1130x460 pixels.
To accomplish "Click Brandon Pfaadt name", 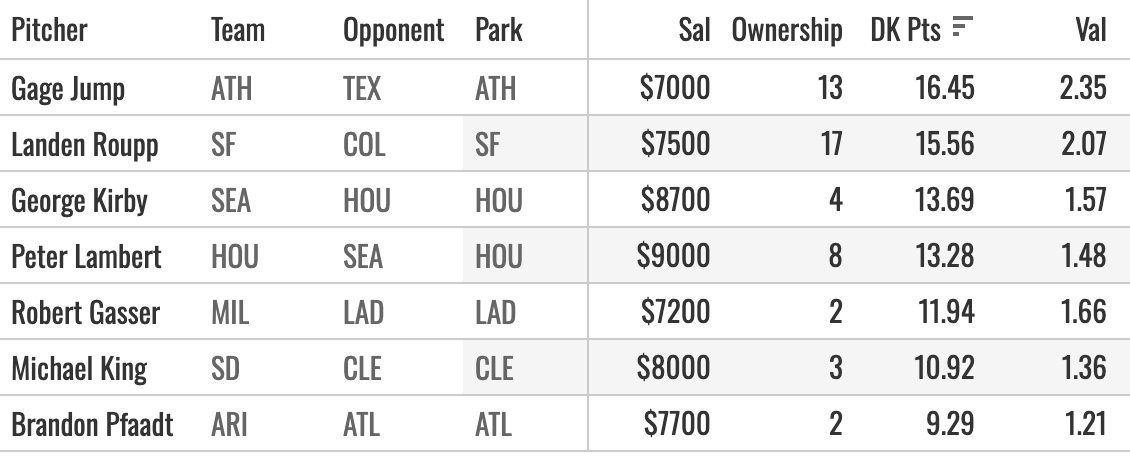I will [92, 424].
